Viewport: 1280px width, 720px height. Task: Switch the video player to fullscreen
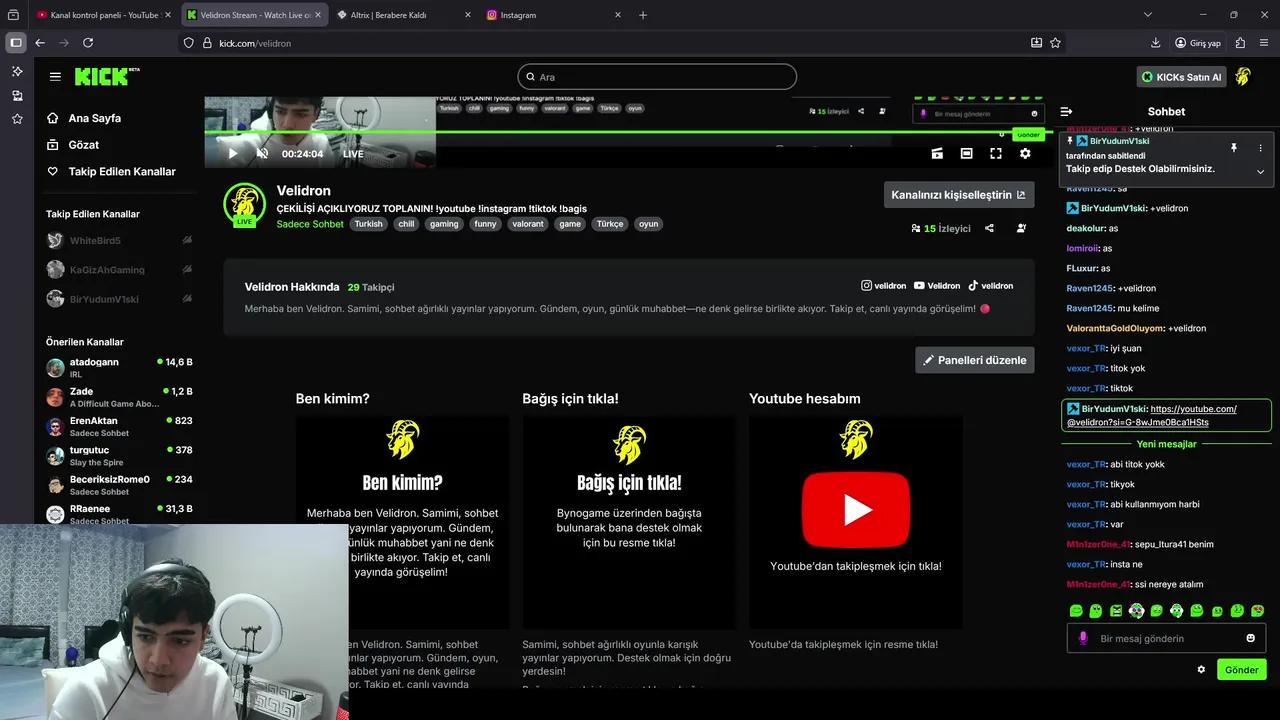pos(996,154)
